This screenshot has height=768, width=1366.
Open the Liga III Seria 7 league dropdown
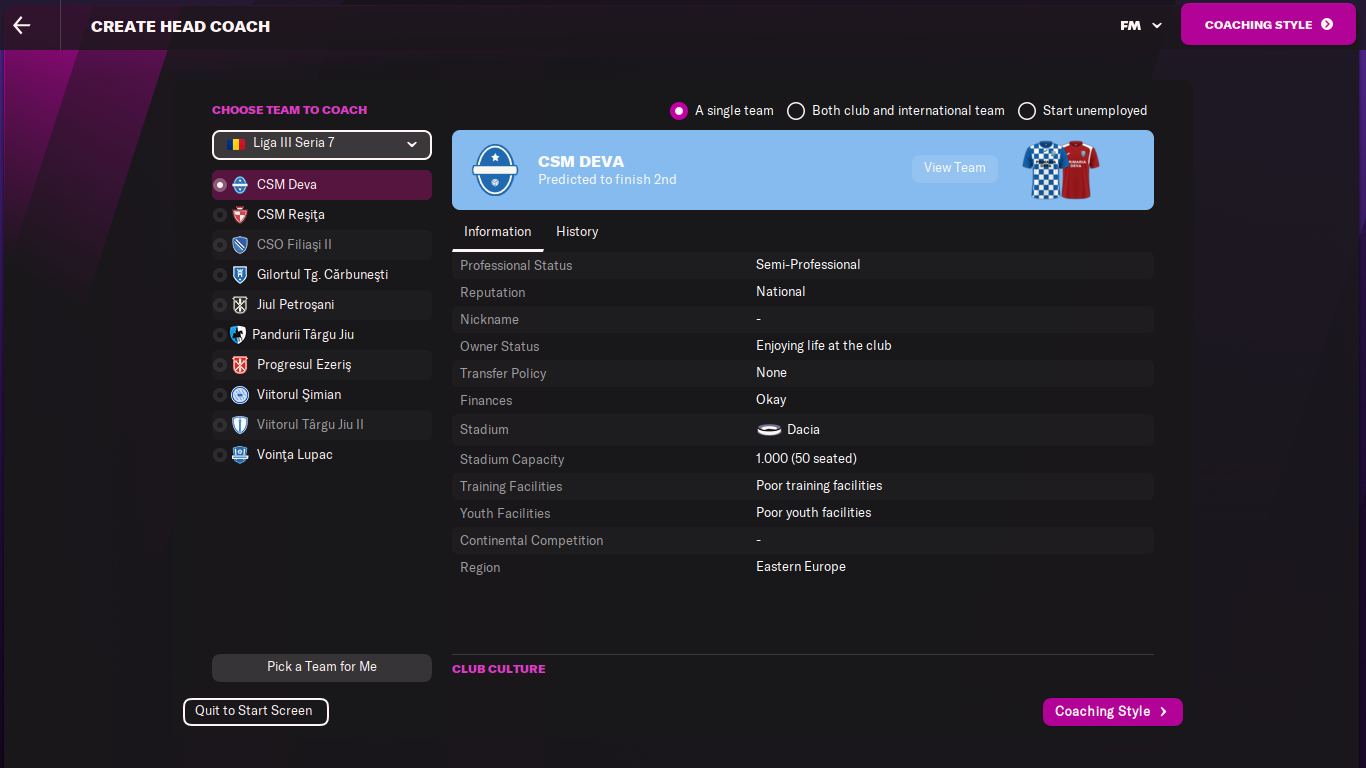(x=322, y=145)
